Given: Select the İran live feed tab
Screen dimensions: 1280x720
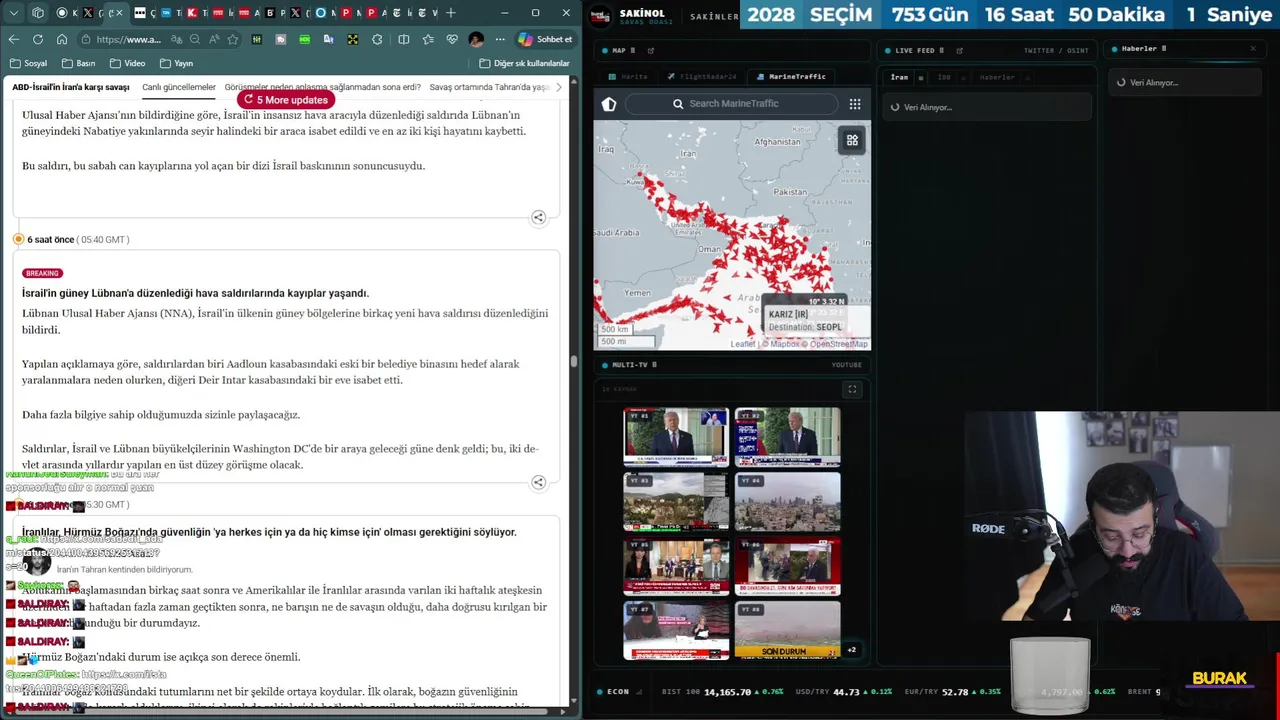Looking at the screenshot, I should click(x=899, y=77).
